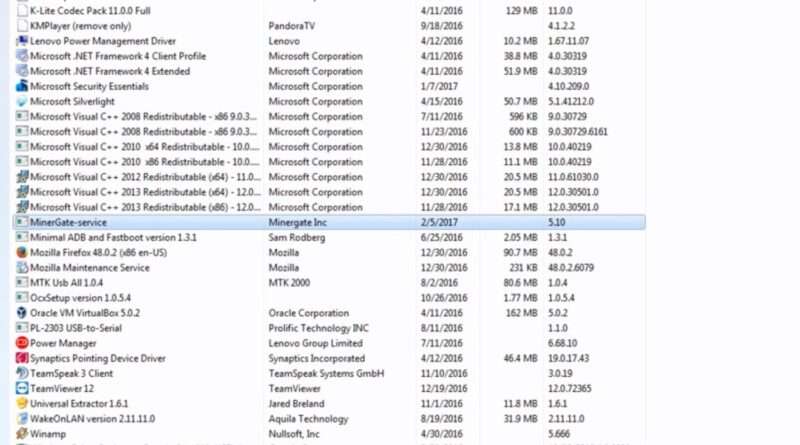800x445 pixels.
Task: Select Visual C++ 2010 x64 Redistributable
Action: [x=145, y=146]
